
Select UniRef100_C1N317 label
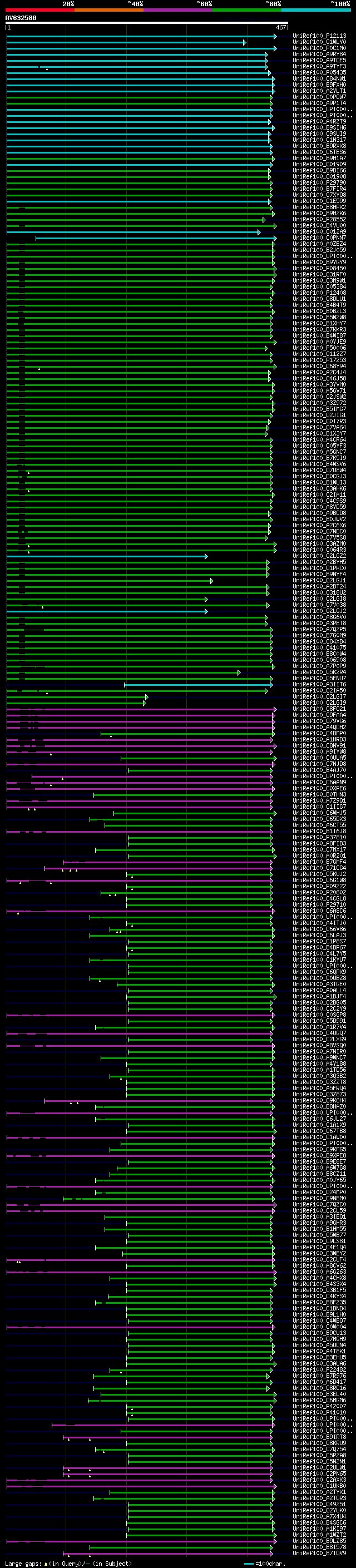pyautogui.click(x=319, y=140)
